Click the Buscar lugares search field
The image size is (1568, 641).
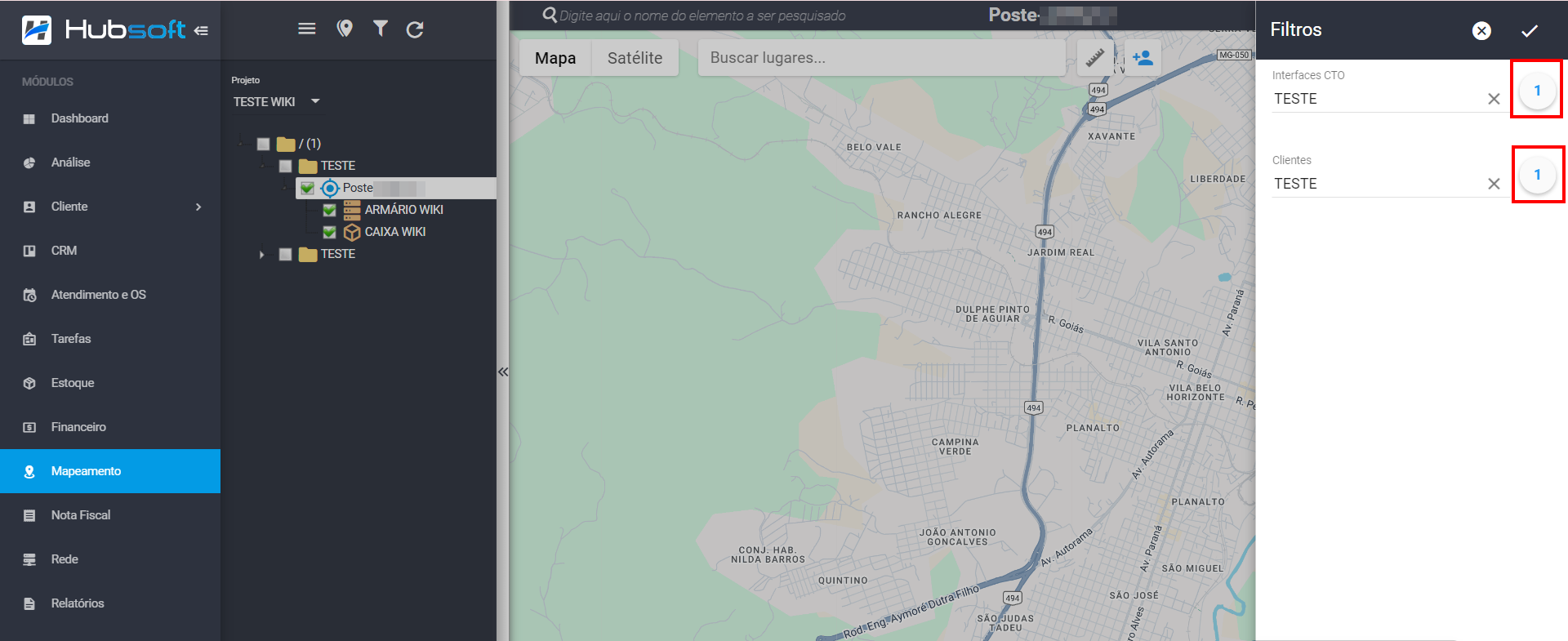click(x=882, y=58)
